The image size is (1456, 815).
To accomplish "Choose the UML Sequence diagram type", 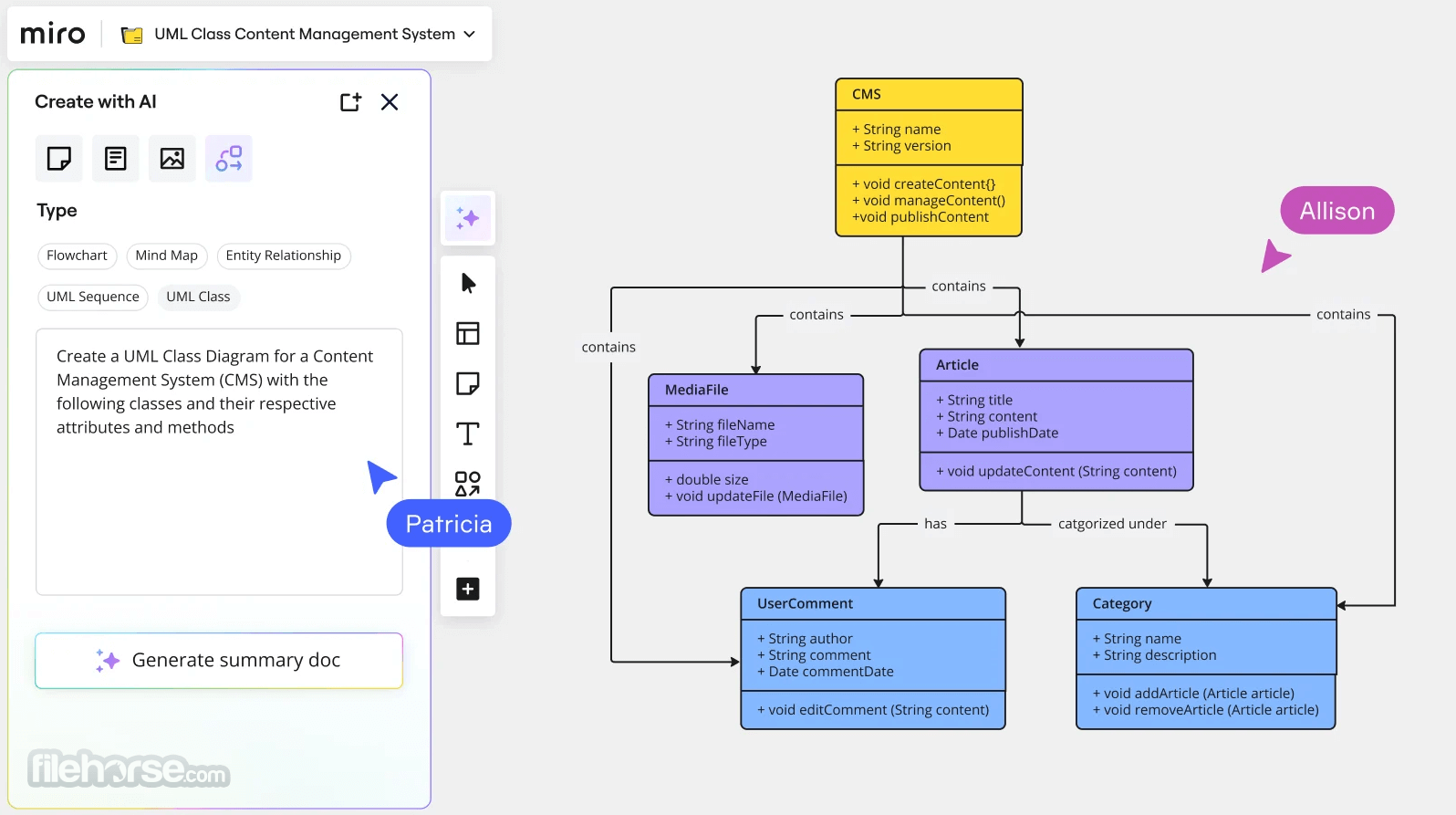I will click(93, 297).
